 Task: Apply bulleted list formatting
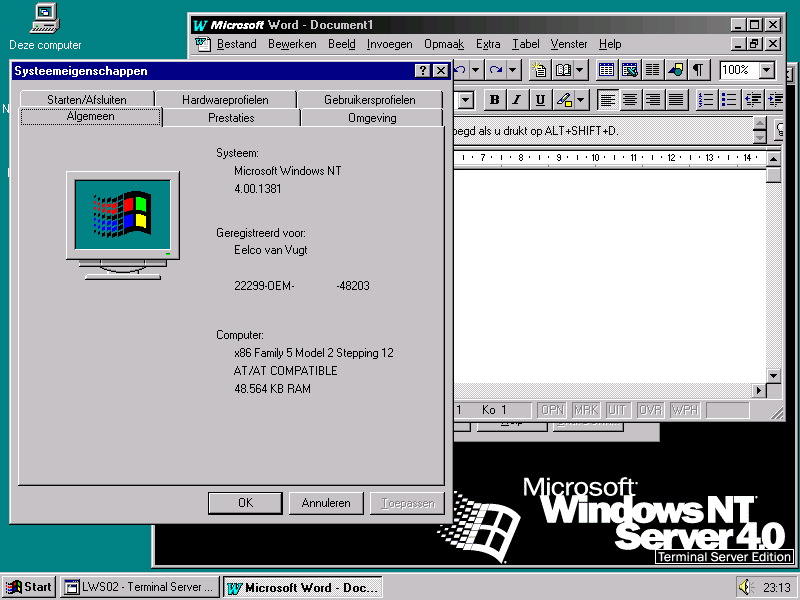(x=729, y=100)
